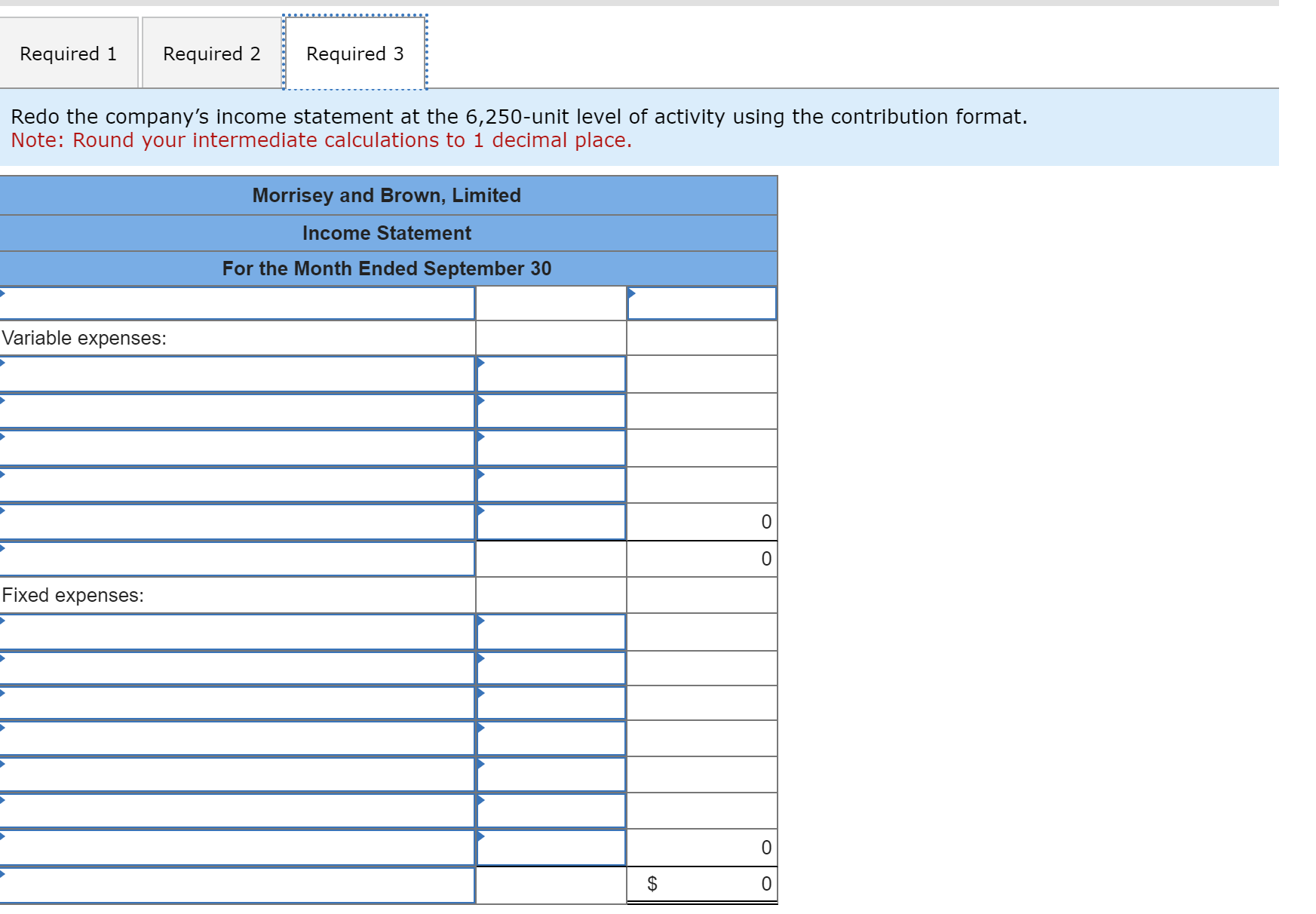Click the sixth fixed expense amount field

551,811
